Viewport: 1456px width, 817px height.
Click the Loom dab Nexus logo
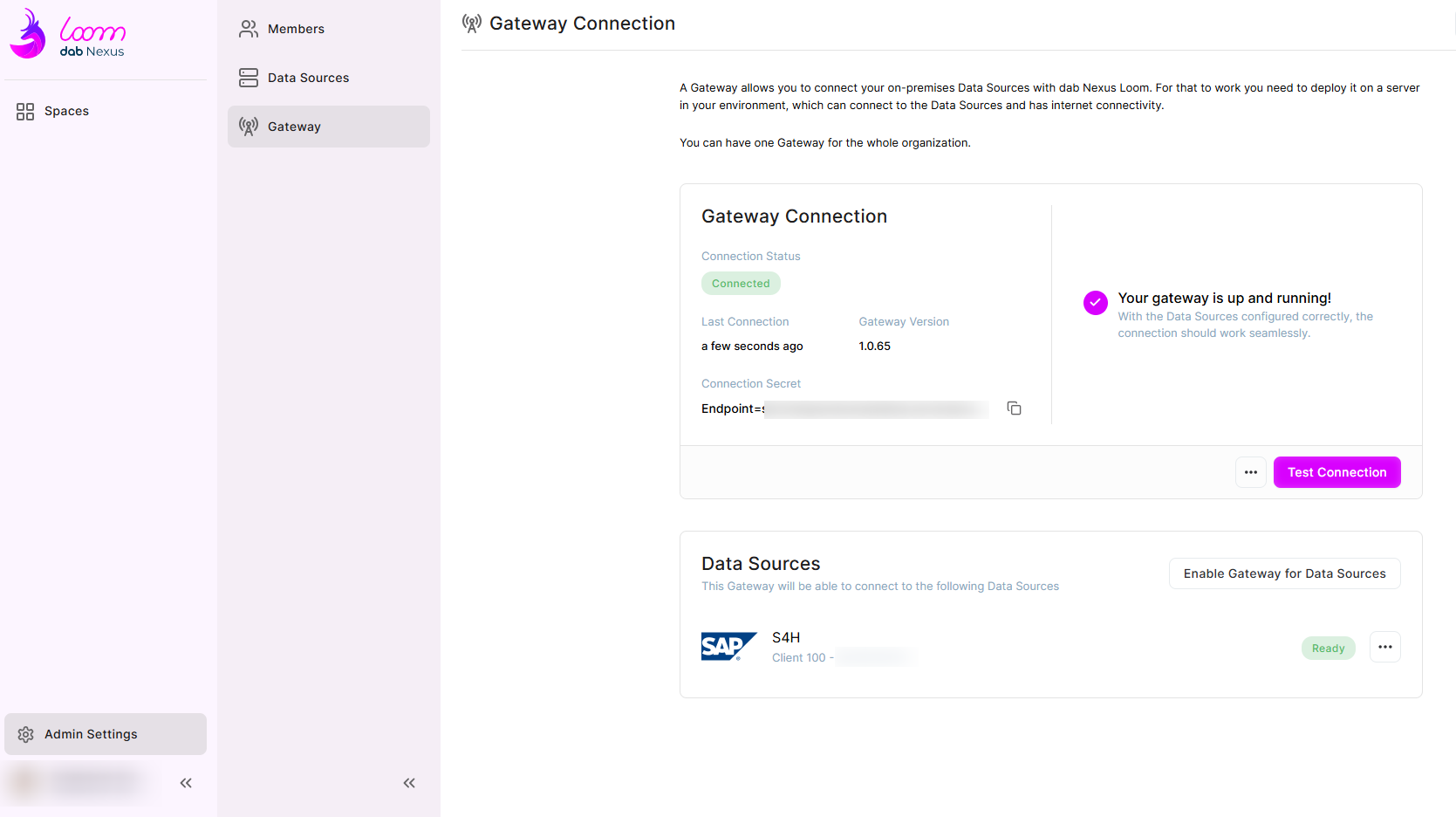click(x=68, y=35)
